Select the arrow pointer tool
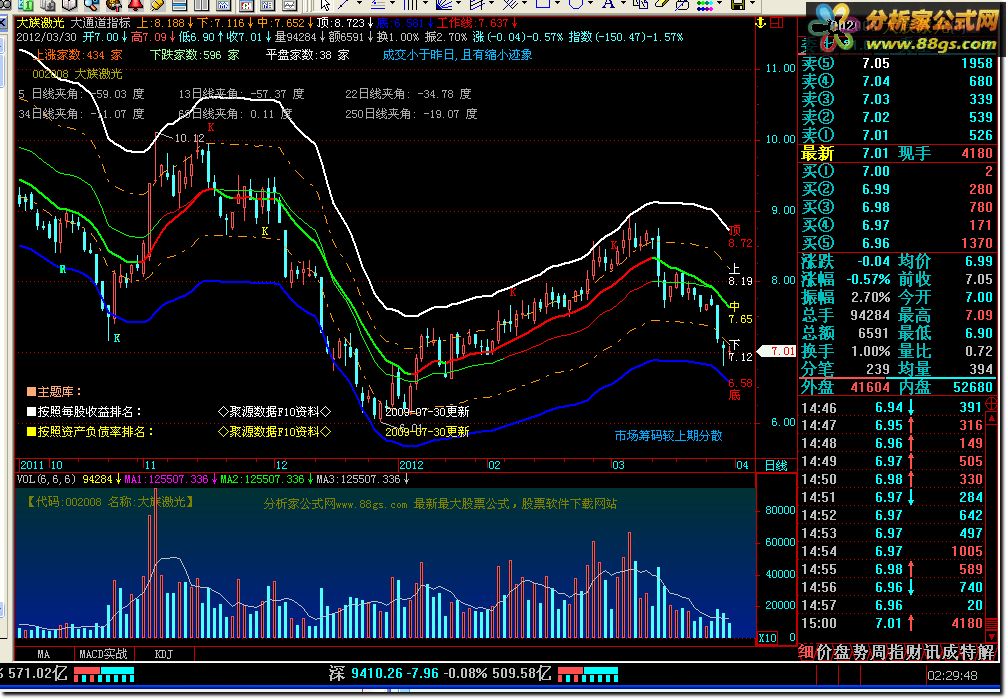This screenshot has height=699, width=1008. click(x=326, y=5)
